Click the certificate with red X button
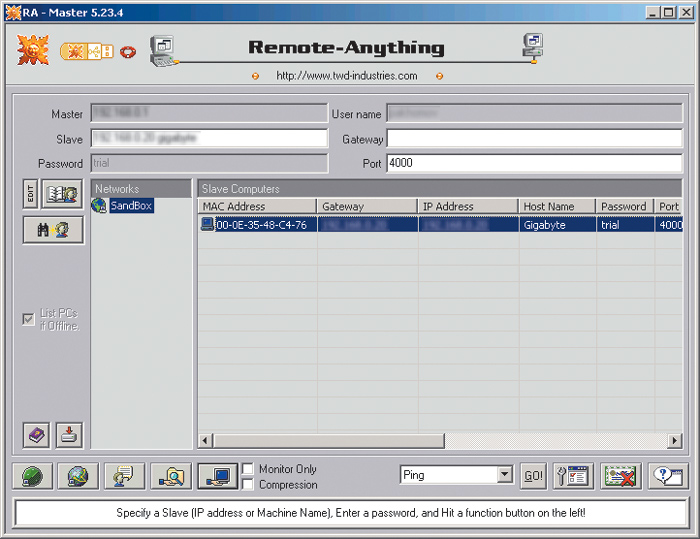700x539 pixels. (621, 476)
